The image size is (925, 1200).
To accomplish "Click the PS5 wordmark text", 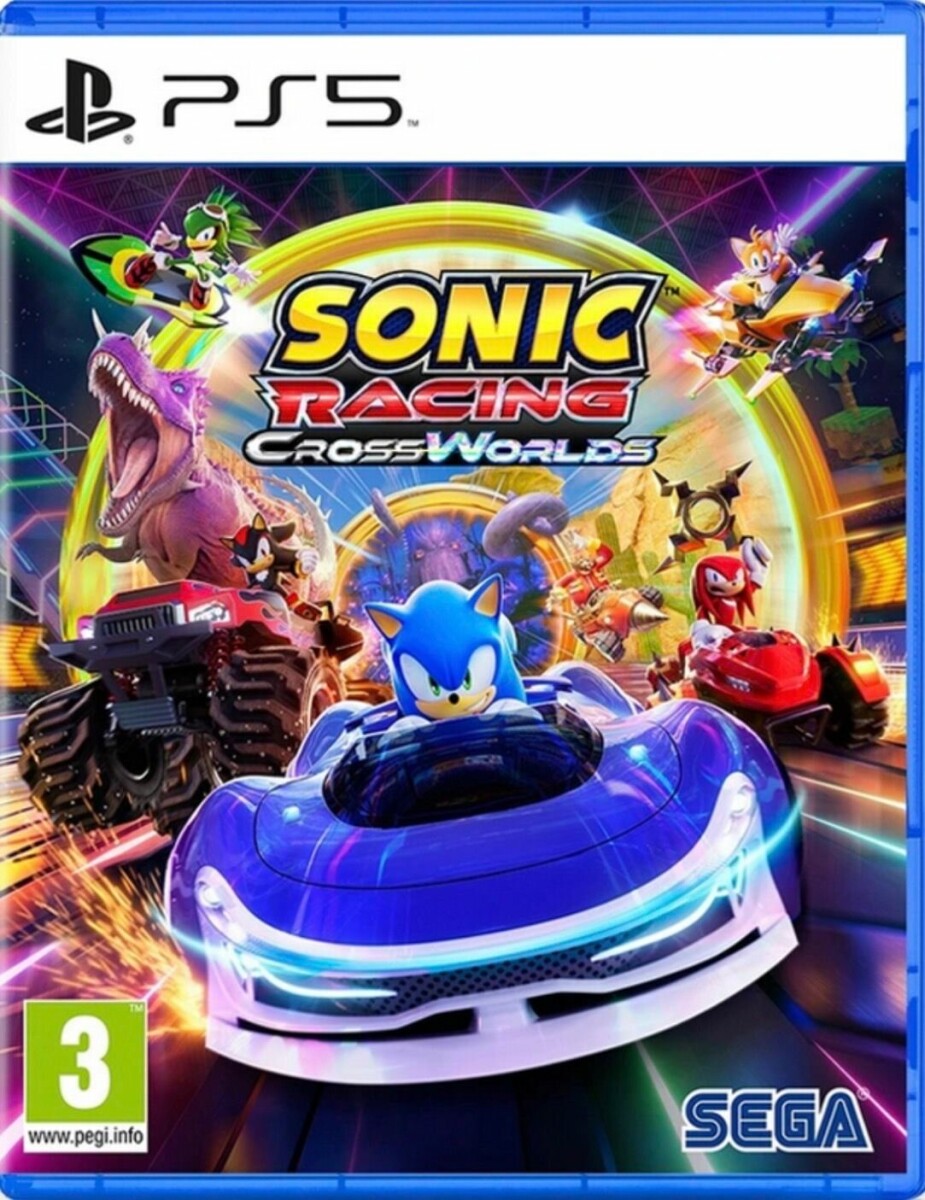I will [x=282, y=101].
